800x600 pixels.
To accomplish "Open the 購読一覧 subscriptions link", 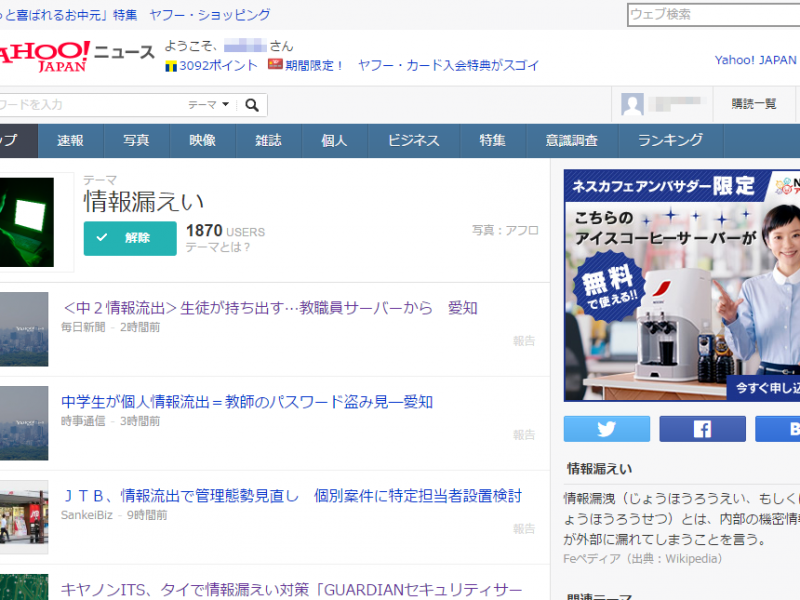I will [754, 104].
